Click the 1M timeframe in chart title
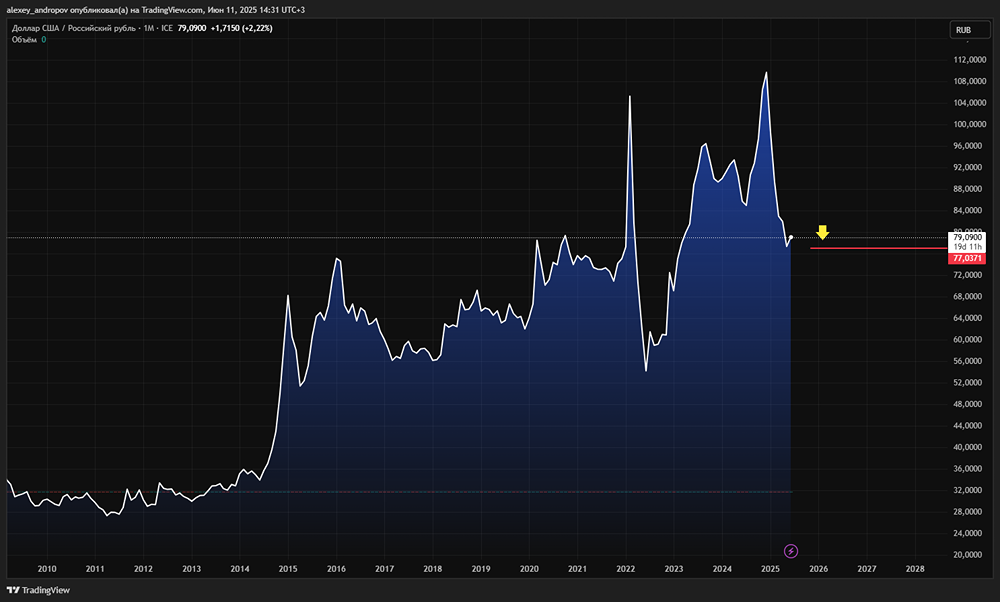 click(147, 29)
